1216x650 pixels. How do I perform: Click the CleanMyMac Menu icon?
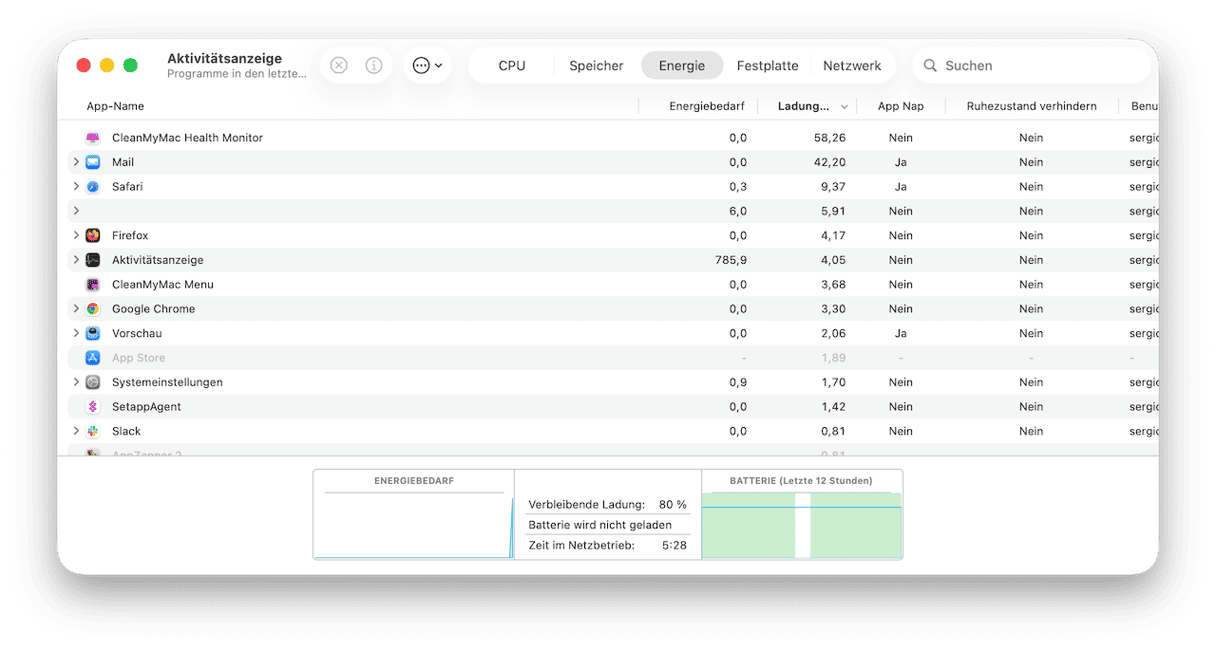(x=93, y=285)
